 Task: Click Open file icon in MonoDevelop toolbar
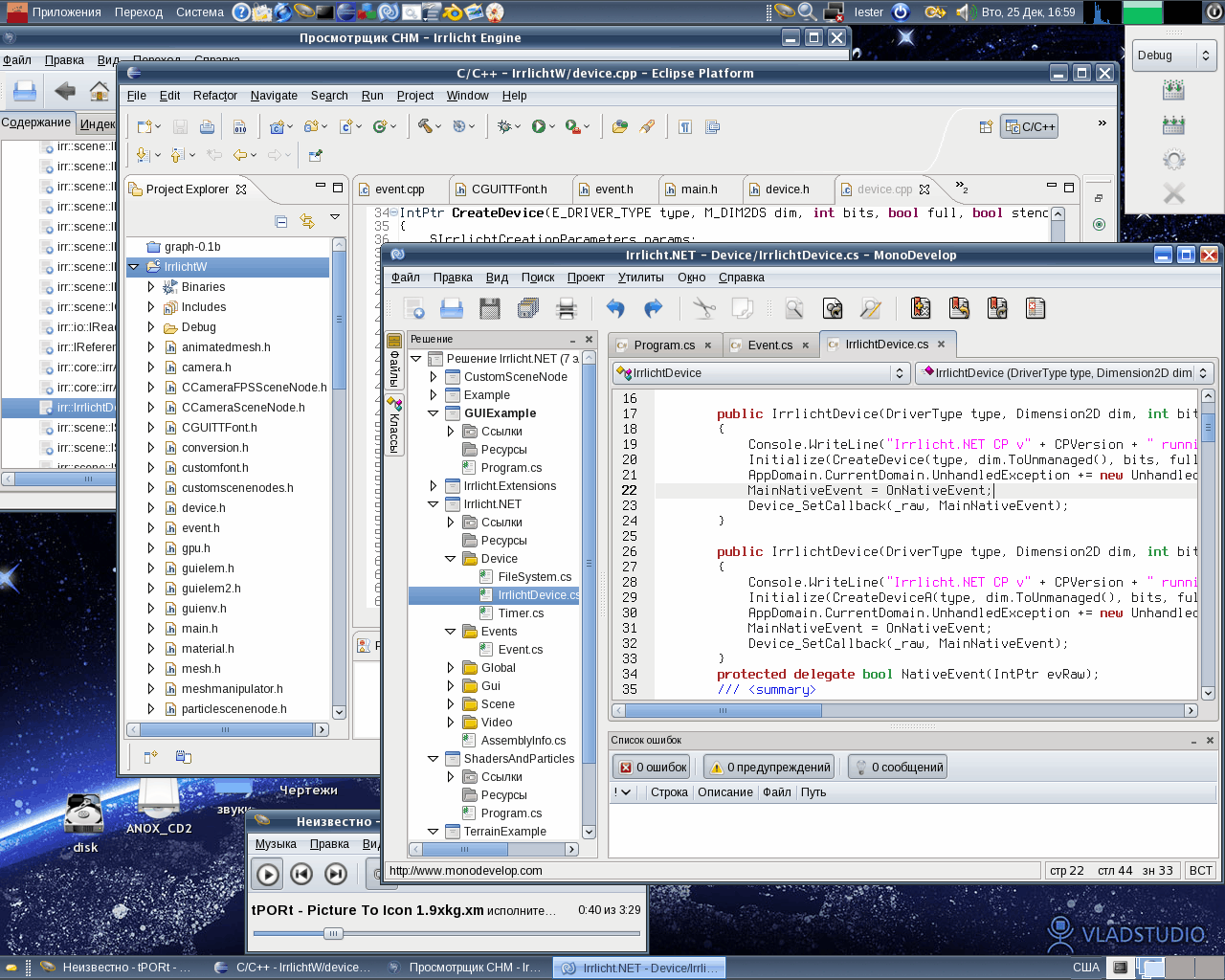tap(452, 308)
